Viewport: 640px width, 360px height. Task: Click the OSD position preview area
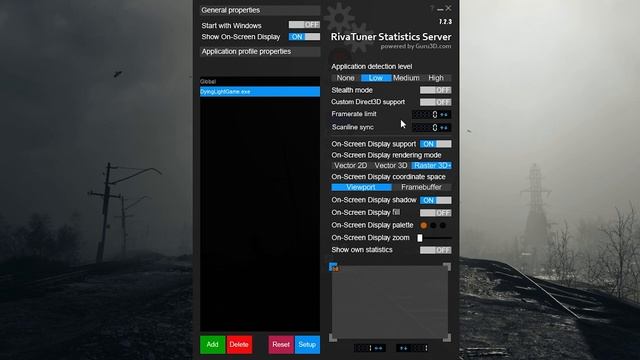tap(390, 302)
